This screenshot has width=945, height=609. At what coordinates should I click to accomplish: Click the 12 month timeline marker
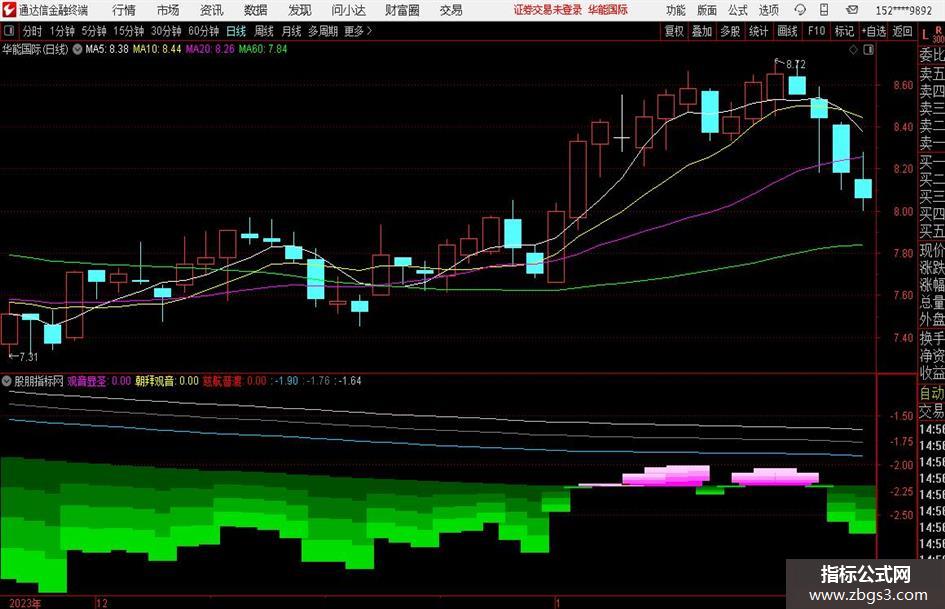pyautogui.click(x=102, y=603)
